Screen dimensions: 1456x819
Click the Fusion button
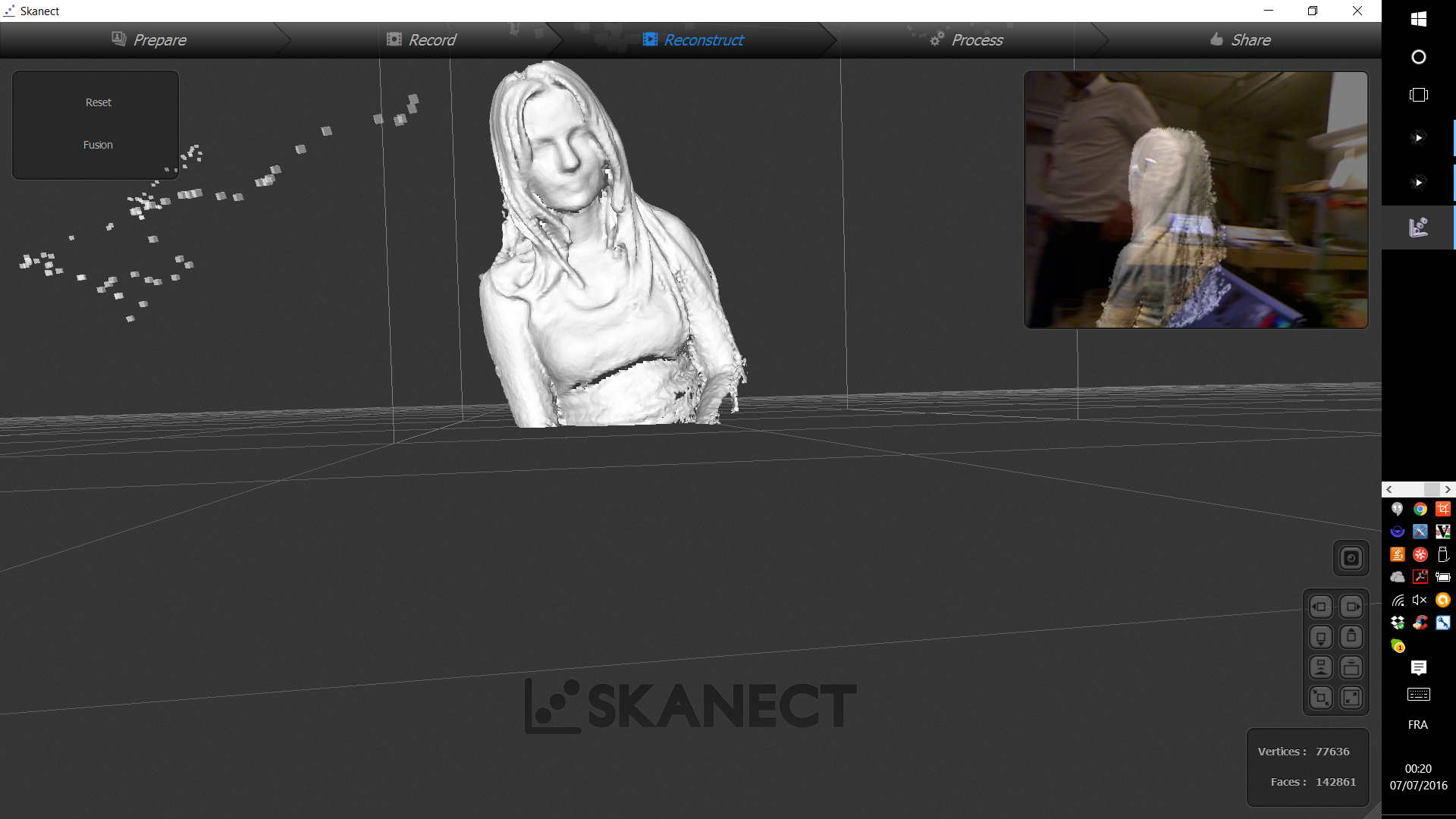click(x=98, y=145)
